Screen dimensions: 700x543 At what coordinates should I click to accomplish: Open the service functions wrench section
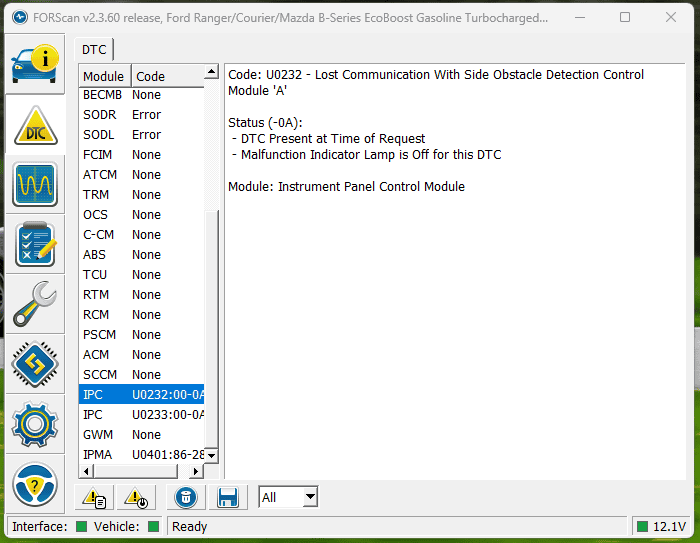pyautogui.click(x=35, y=304)
